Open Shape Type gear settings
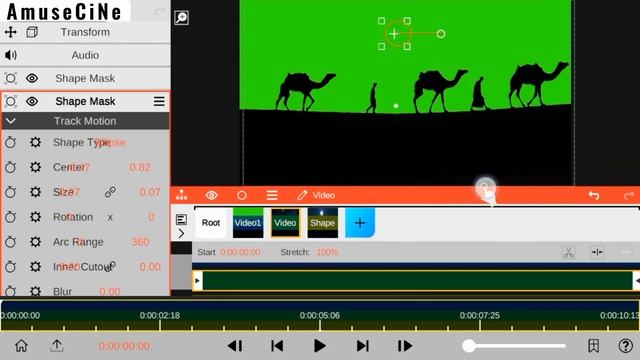The height and width of the screenshot is (360, 640). tap(36, 142)
